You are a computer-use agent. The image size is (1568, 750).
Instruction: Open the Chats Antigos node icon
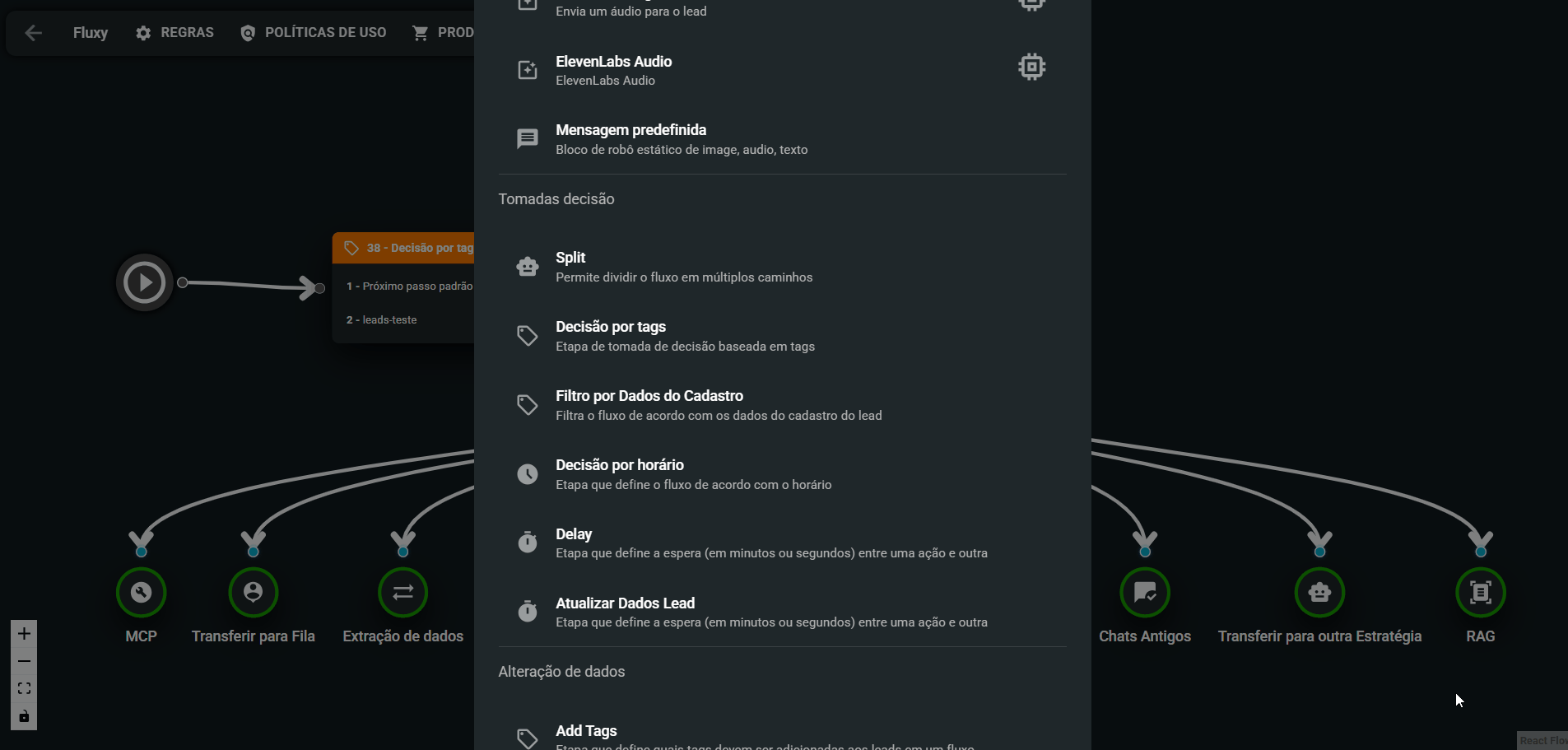coord(1145,592)
